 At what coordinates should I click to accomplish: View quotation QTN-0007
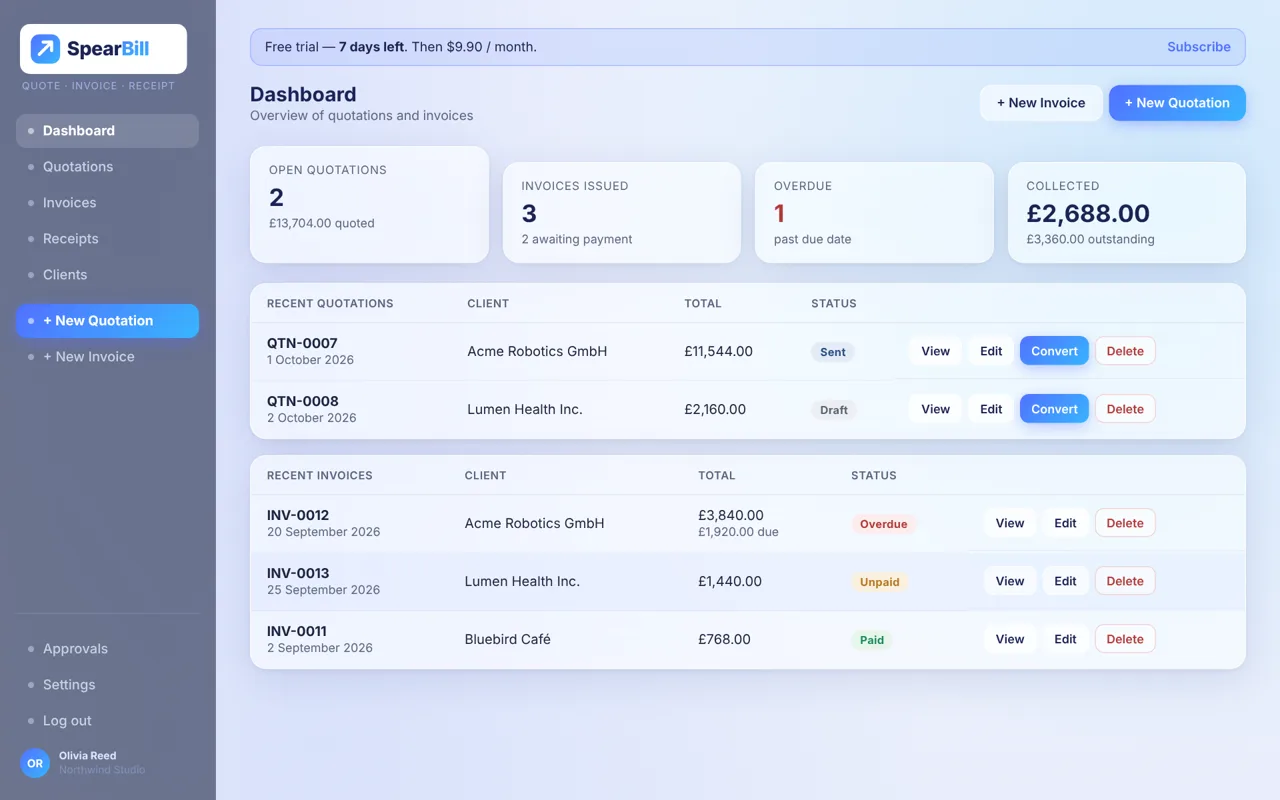[x=936, y=351]
